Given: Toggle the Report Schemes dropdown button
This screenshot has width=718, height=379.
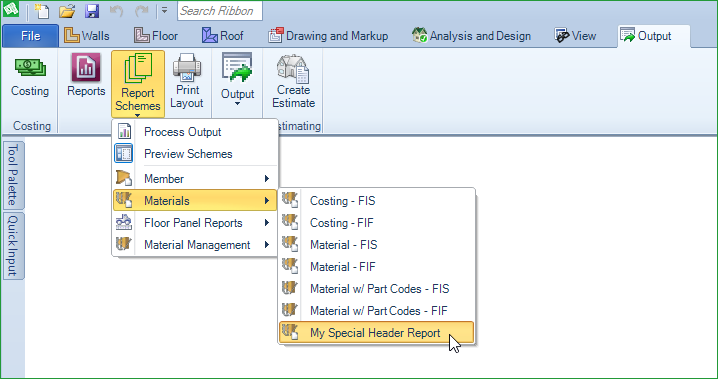Looking at the screenshot, I should [x=138, y=84].
